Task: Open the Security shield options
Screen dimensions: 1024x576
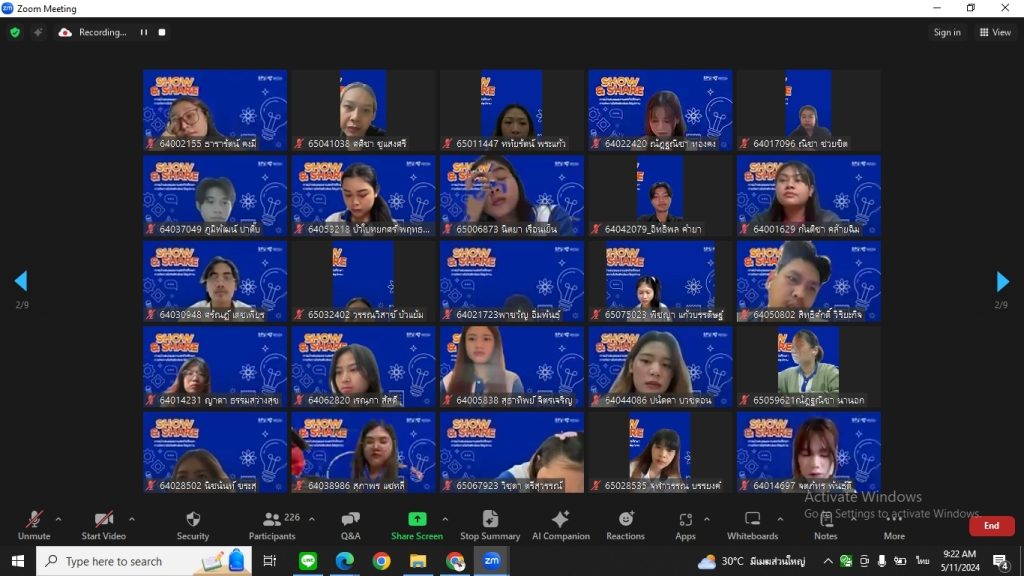Action: tap(193, 526)
